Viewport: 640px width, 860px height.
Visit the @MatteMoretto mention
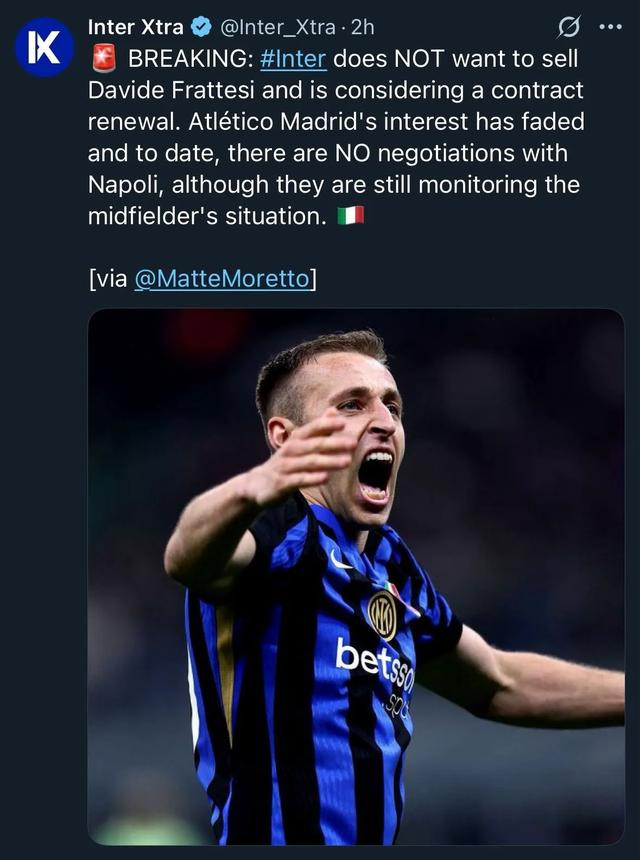221,279
